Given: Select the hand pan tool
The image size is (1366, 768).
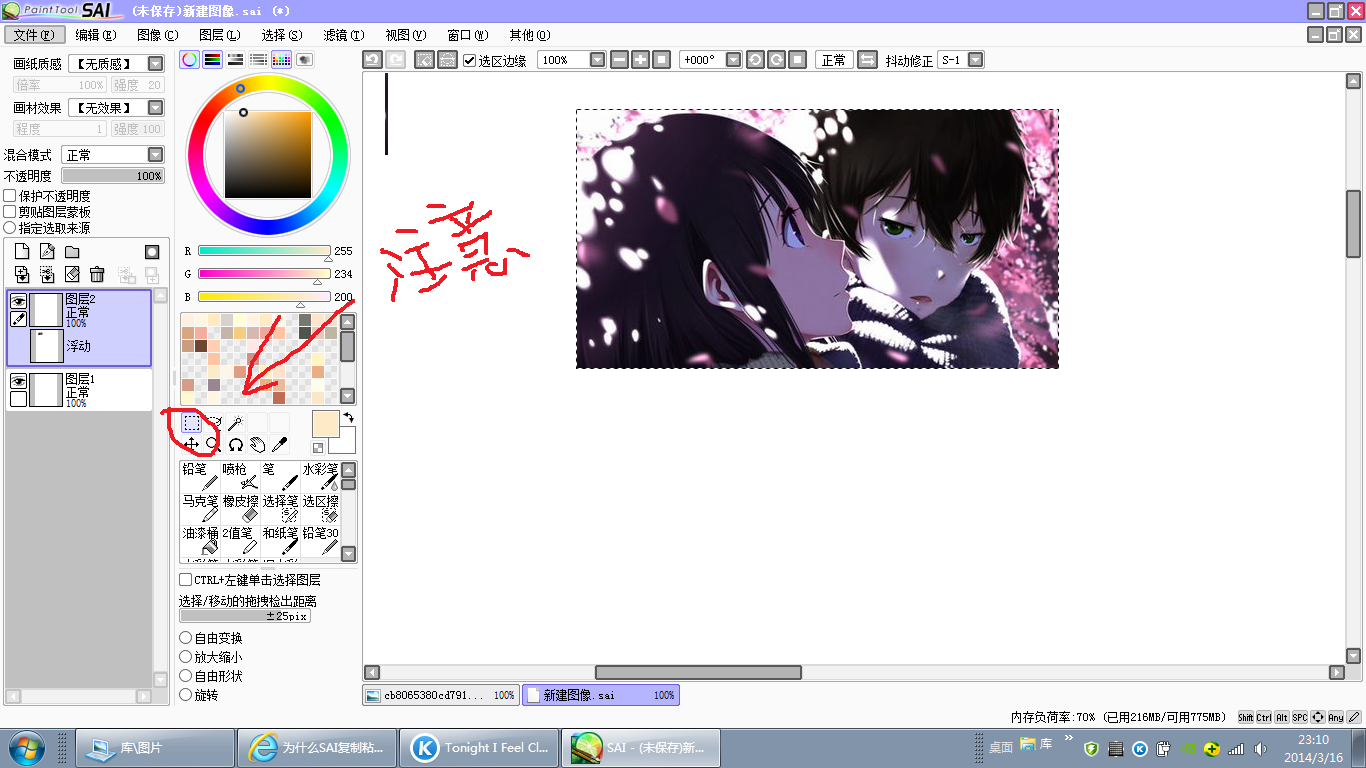Looking at the screenshot, I should coord(257,444).
